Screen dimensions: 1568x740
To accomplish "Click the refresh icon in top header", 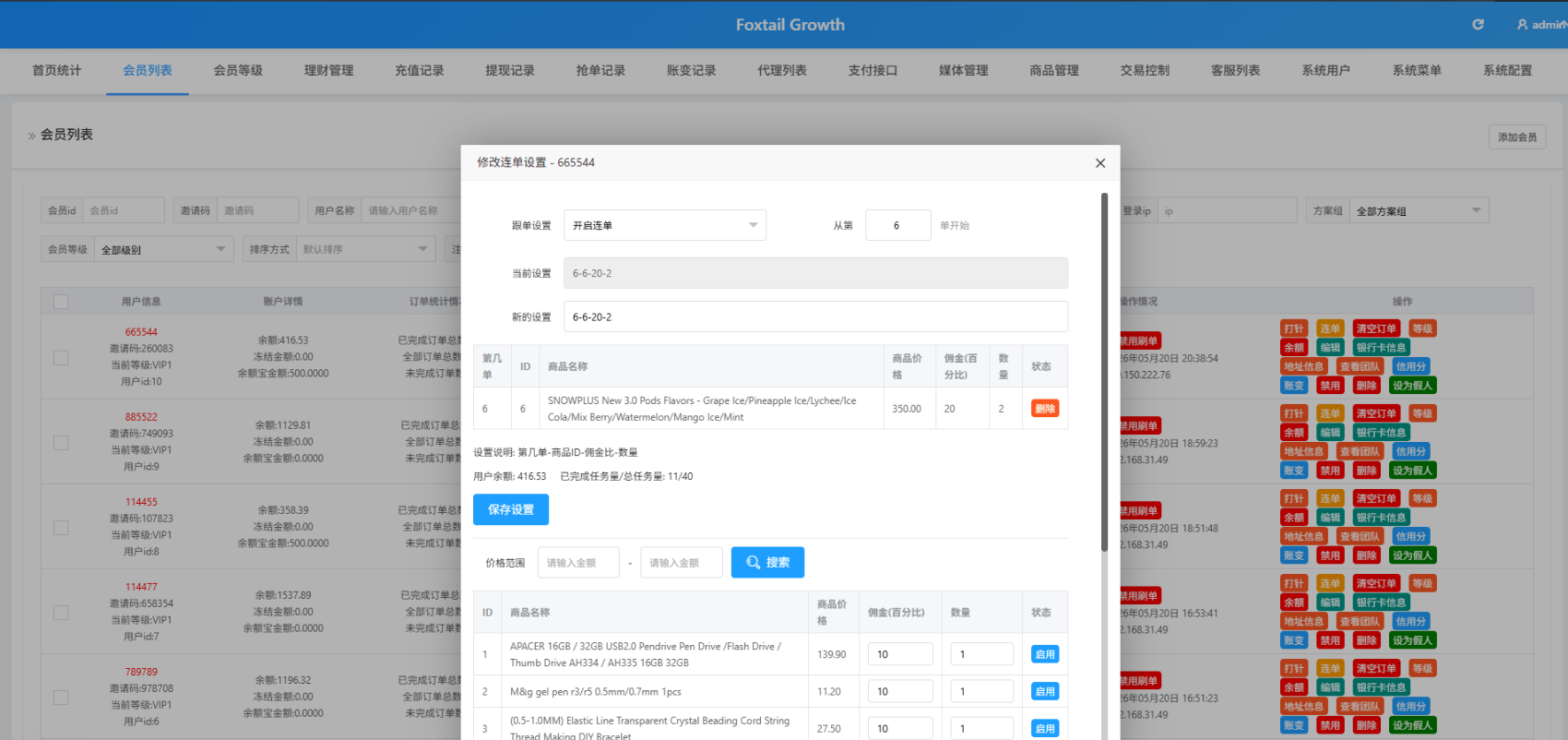I will click(x=1478, y=25).
